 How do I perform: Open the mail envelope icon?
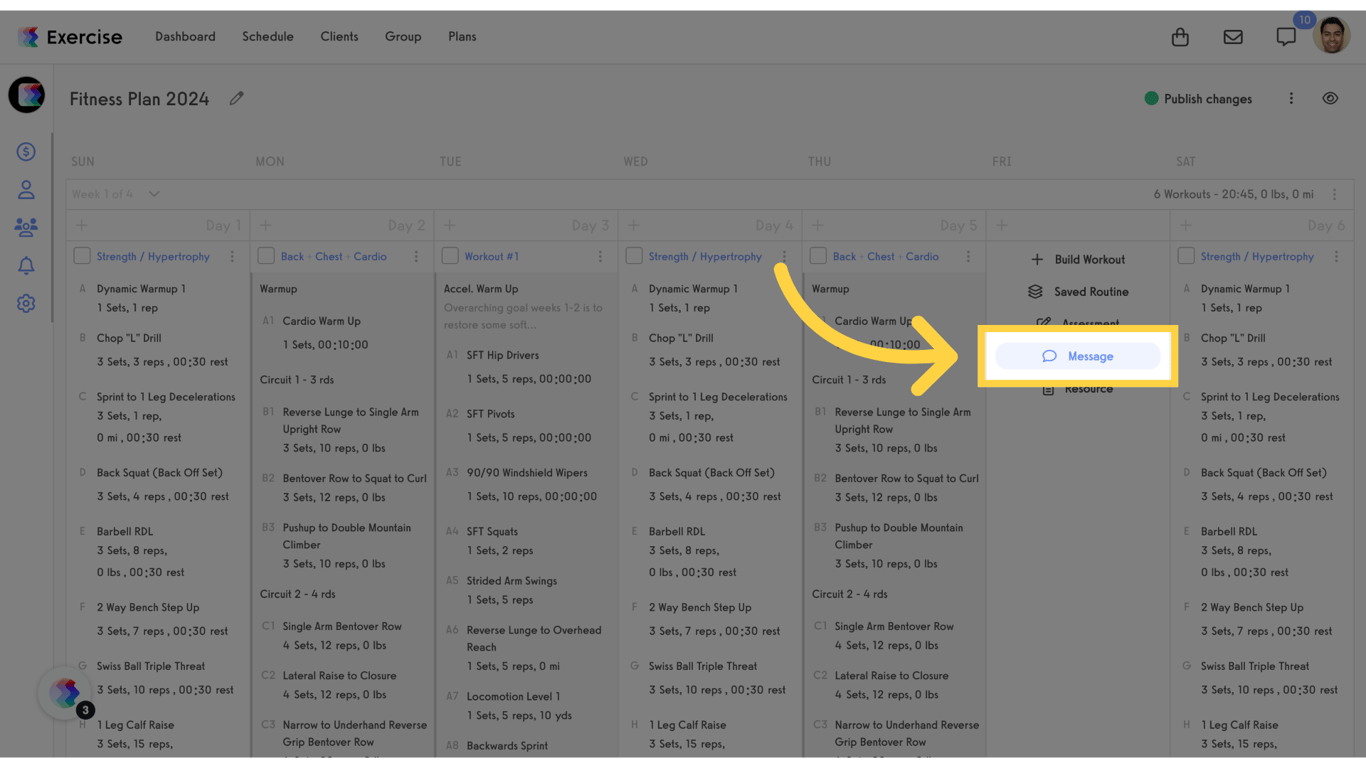click(x=1233, y=37)
